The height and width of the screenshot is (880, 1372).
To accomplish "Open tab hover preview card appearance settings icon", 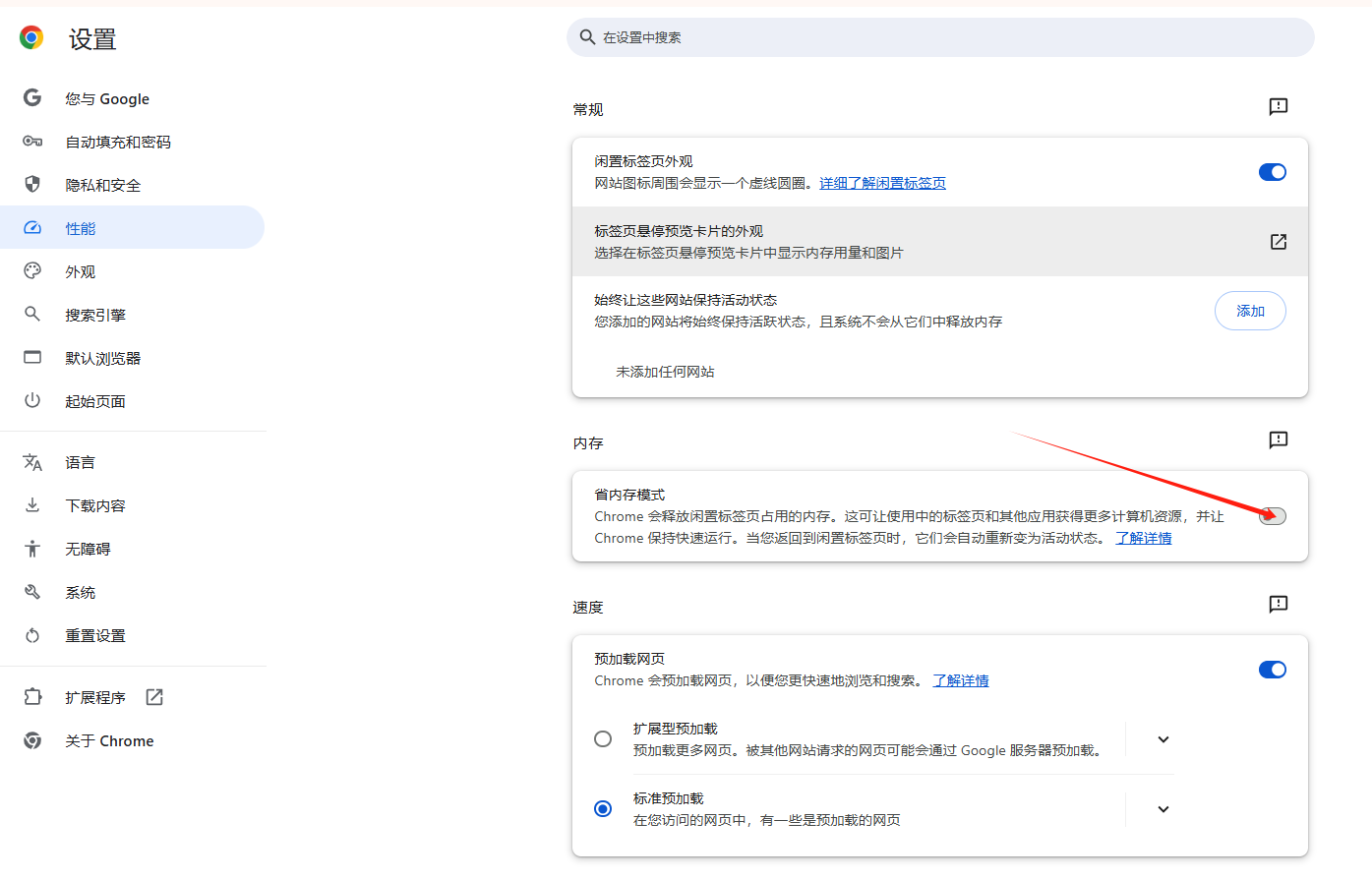I will [1279, 242].
